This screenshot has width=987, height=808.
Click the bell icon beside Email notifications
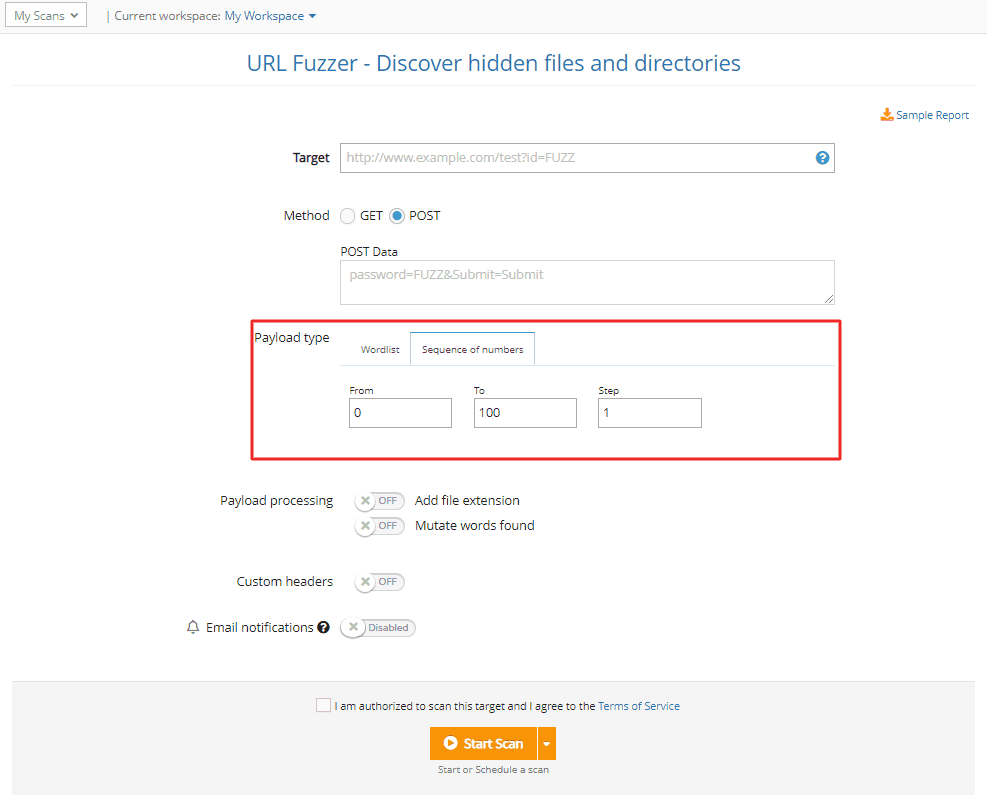(192, 627)
